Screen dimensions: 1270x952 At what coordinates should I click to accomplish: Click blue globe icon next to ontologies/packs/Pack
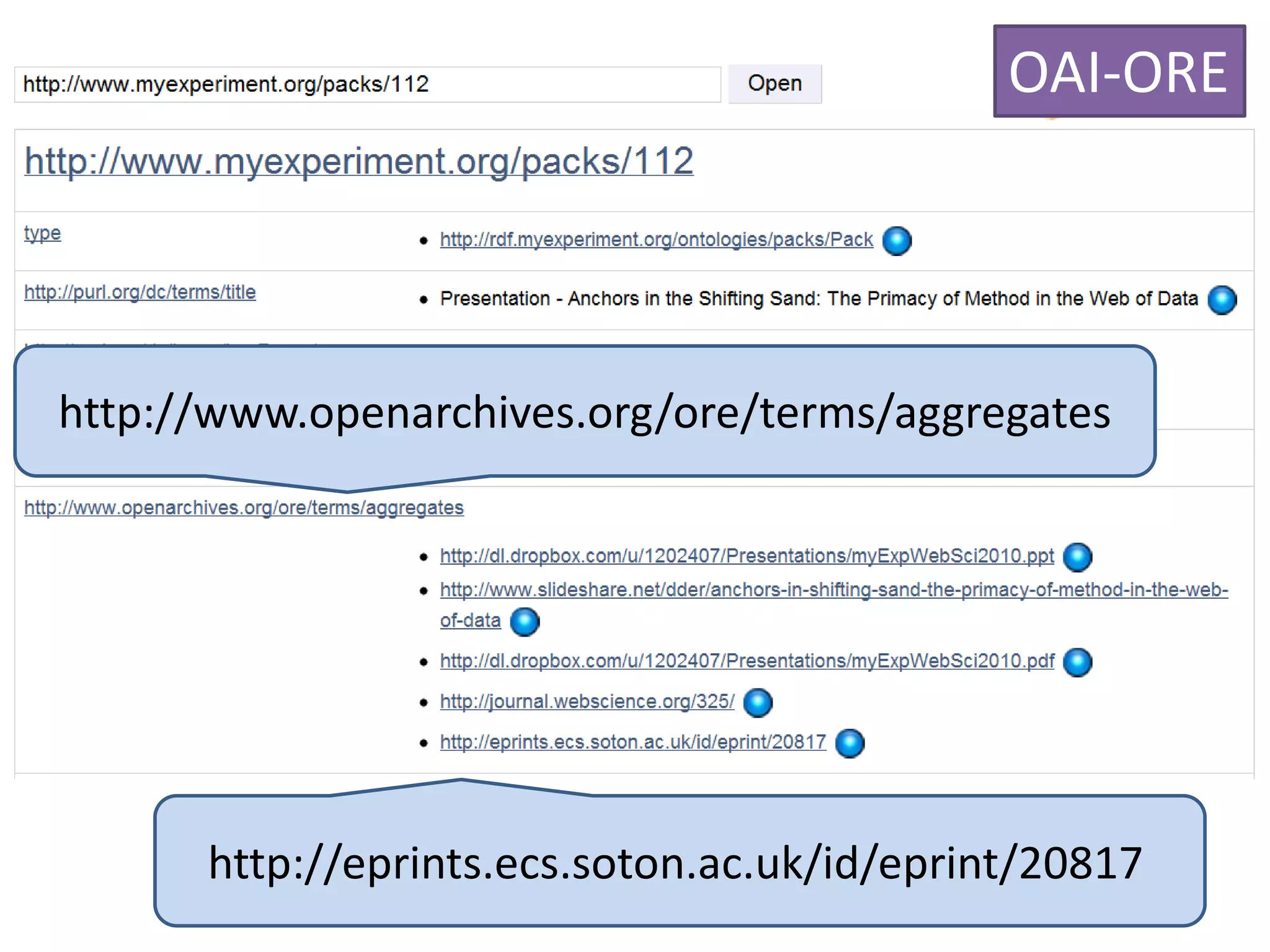(897, 240)
